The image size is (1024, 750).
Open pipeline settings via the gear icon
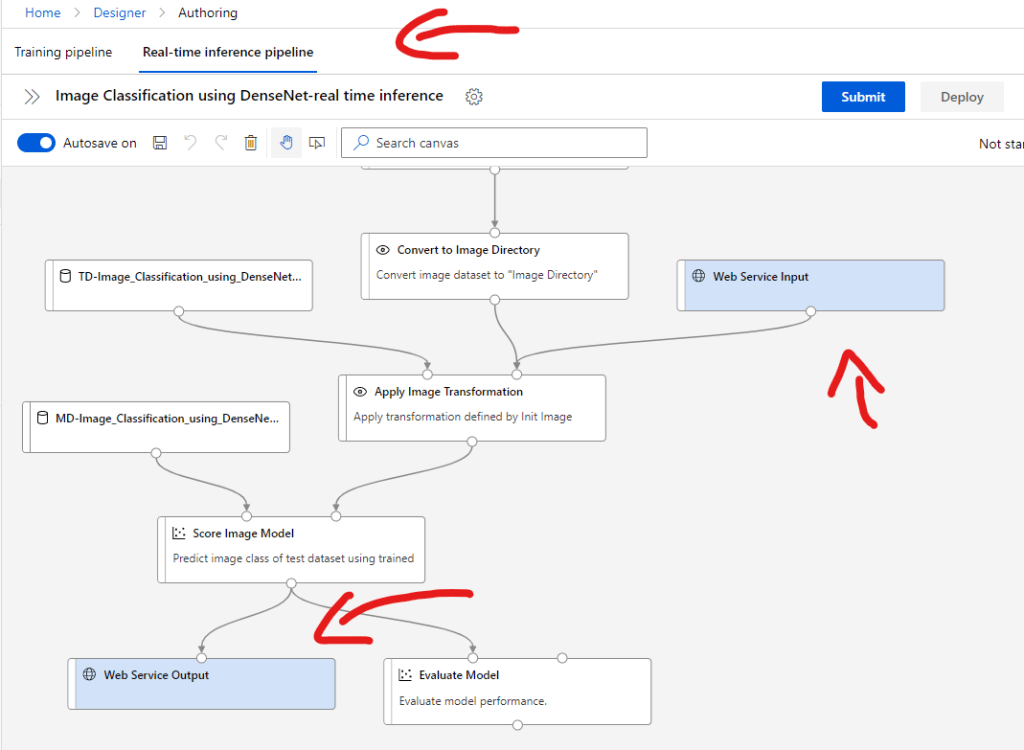tap(474, 96)
